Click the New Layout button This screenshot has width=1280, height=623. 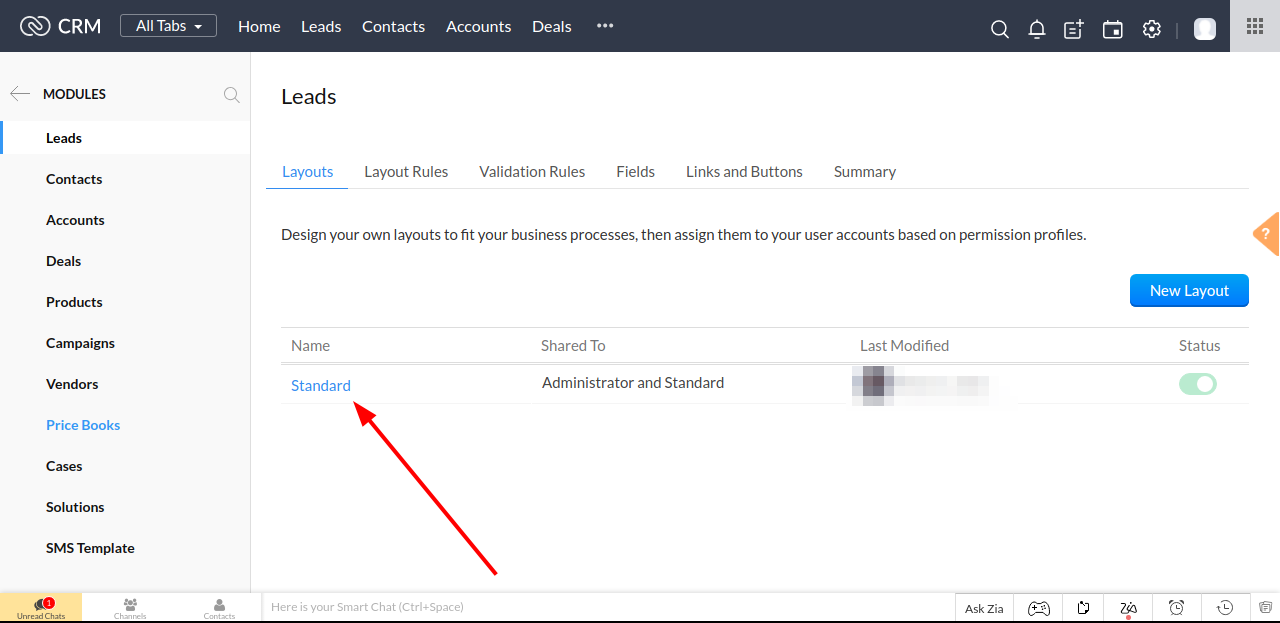(x=1189, y=290)
